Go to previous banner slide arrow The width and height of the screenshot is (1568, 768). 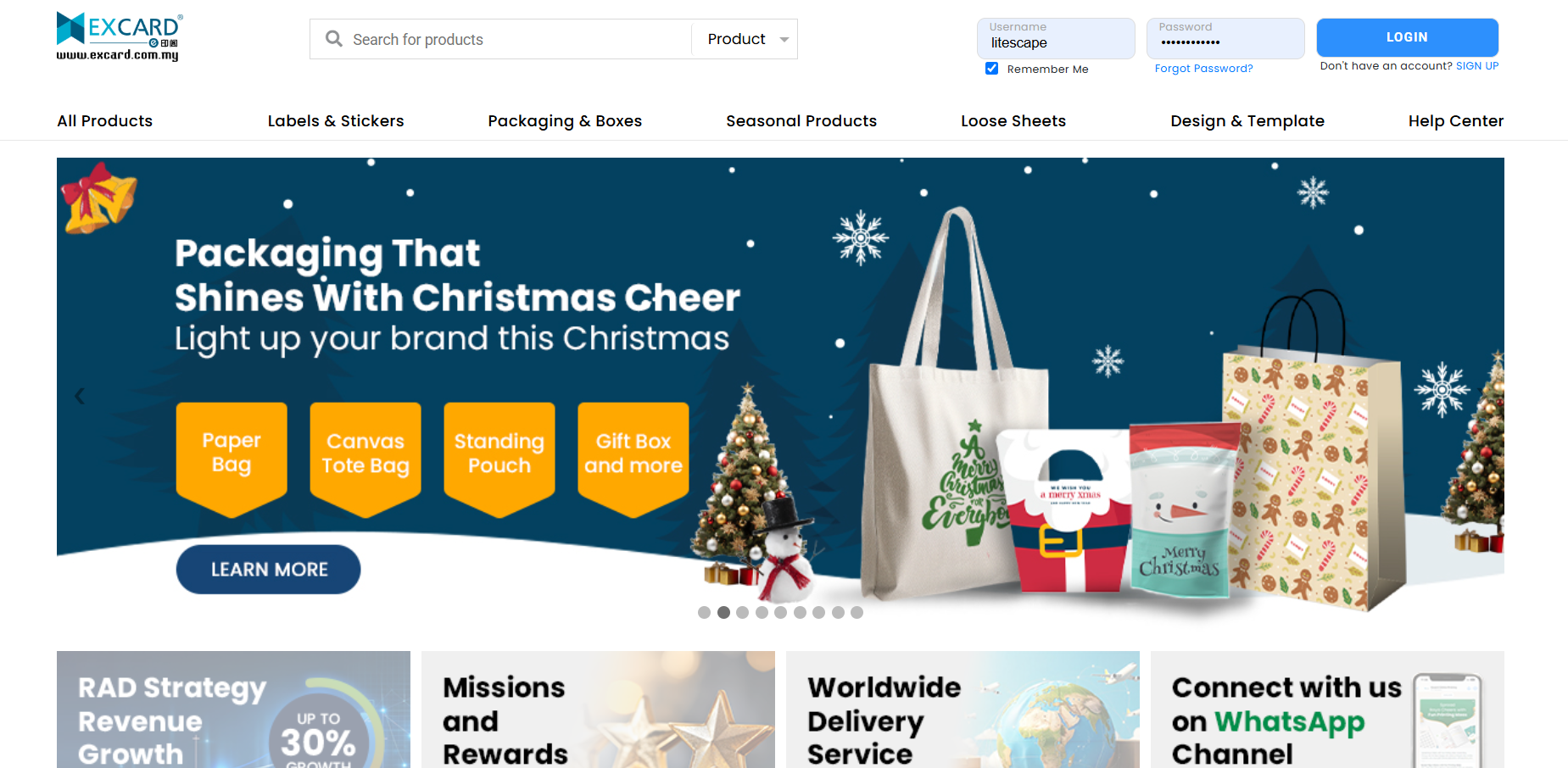[80, 396]
